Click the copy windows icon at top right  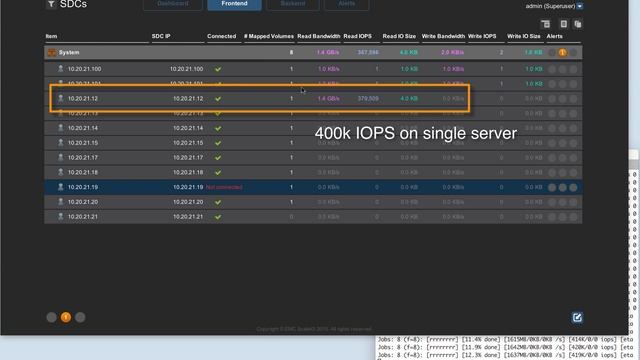pyautogui.click(x=578, y=24)
